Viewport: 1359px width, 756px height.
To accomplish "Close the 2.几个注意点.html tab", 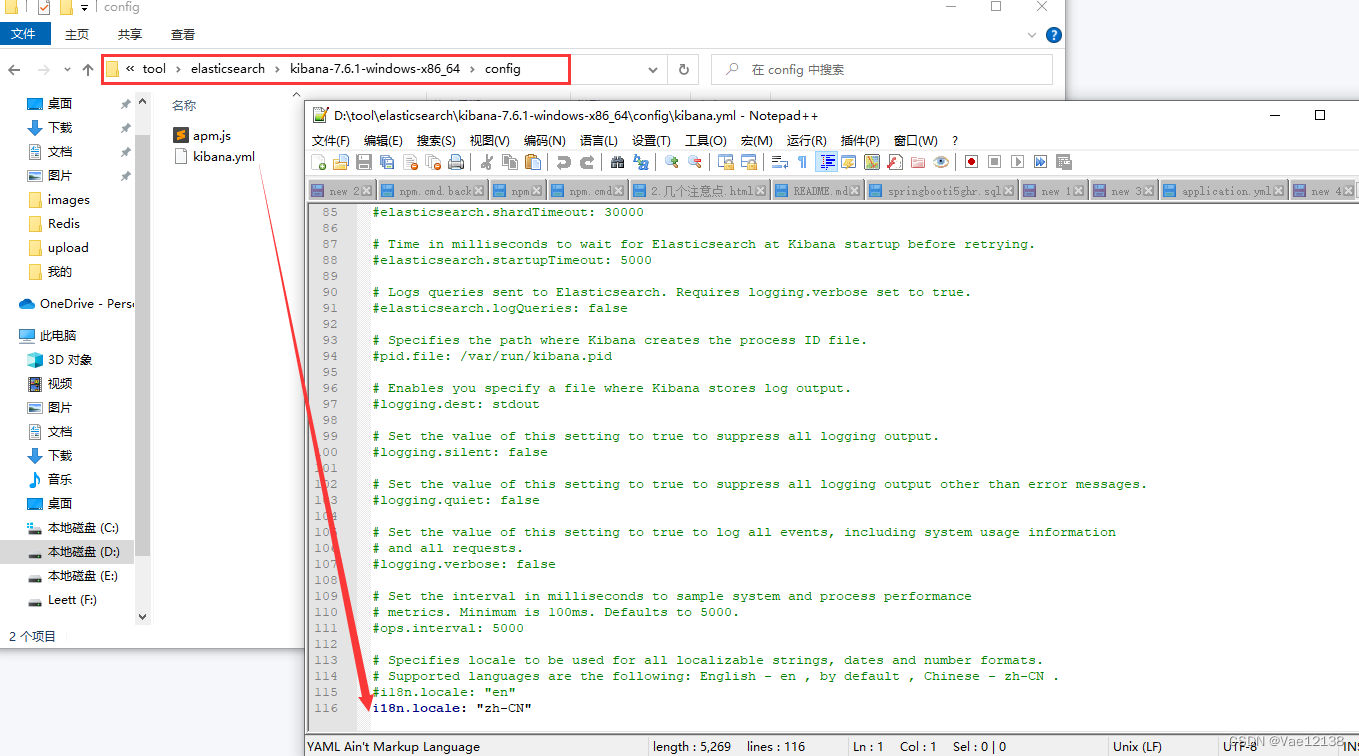I will 763,191.
